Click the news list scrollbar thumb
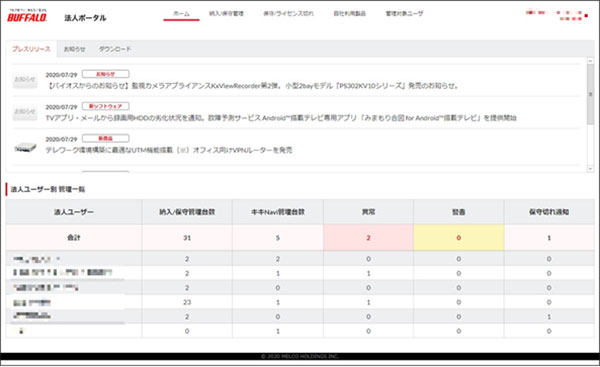 pos(590,94)
